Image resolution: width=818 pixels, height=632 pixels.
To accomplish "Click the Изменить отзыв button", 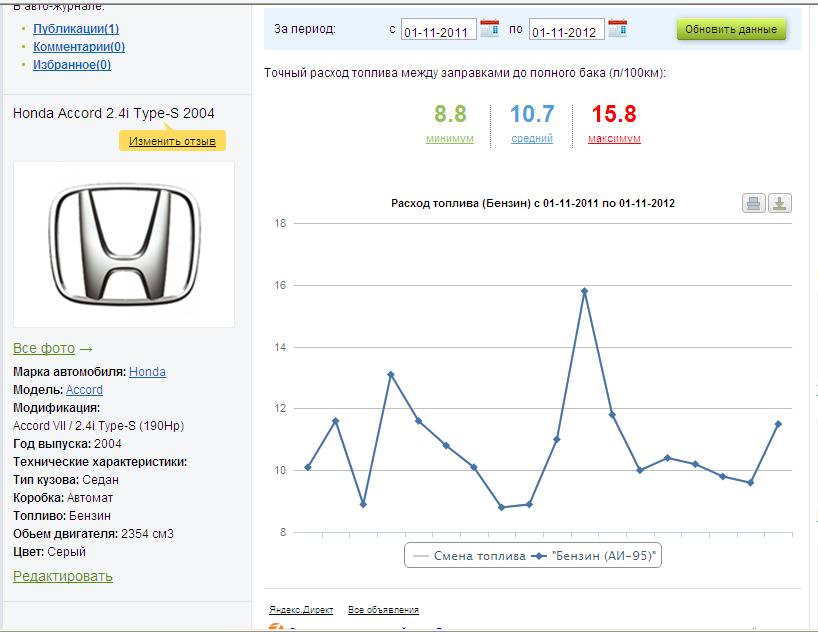I will coord(172,141).
